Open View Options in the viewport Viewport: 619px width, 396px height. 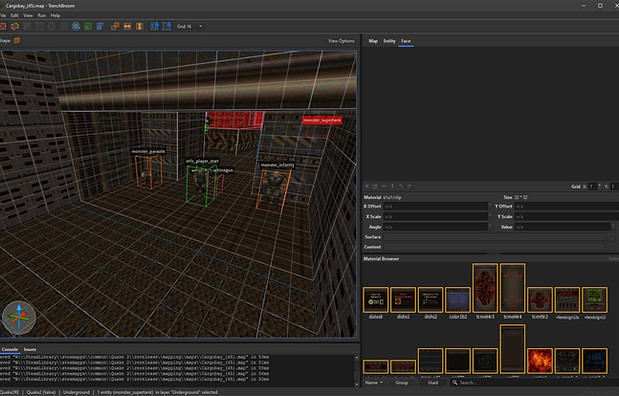pos(341,41)
